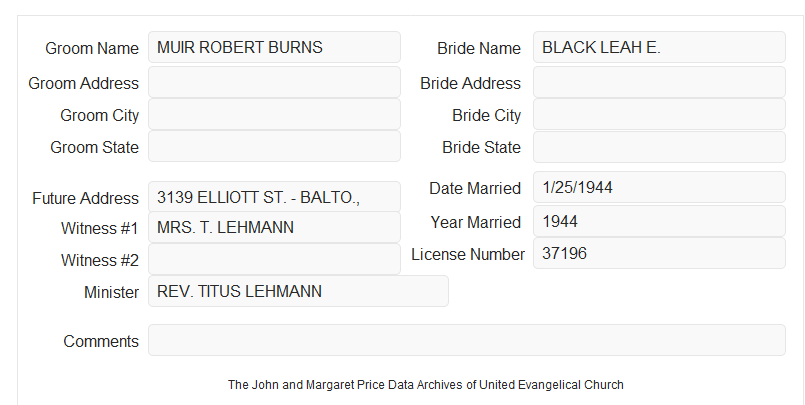Click the empty Bride Address field
805x405 pixels.
click(659, 82)
